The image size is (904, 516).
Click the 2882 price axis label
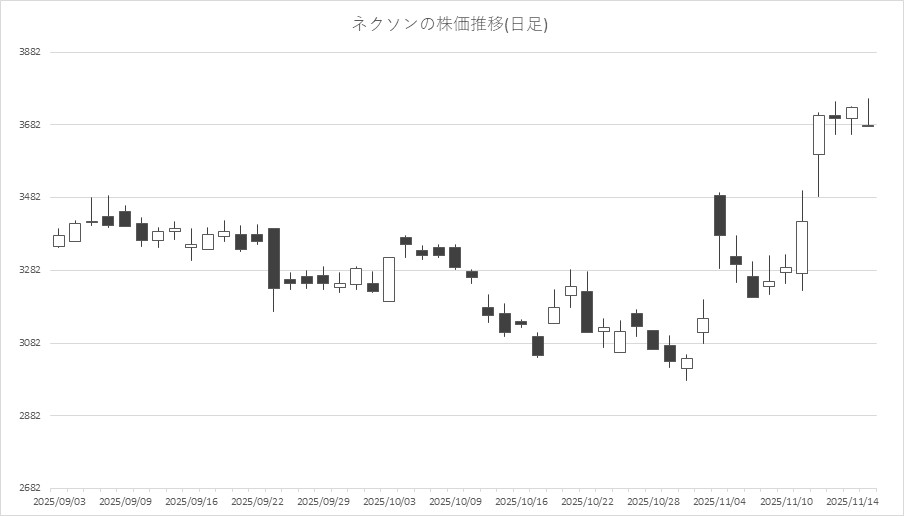[x=29, y=416]
